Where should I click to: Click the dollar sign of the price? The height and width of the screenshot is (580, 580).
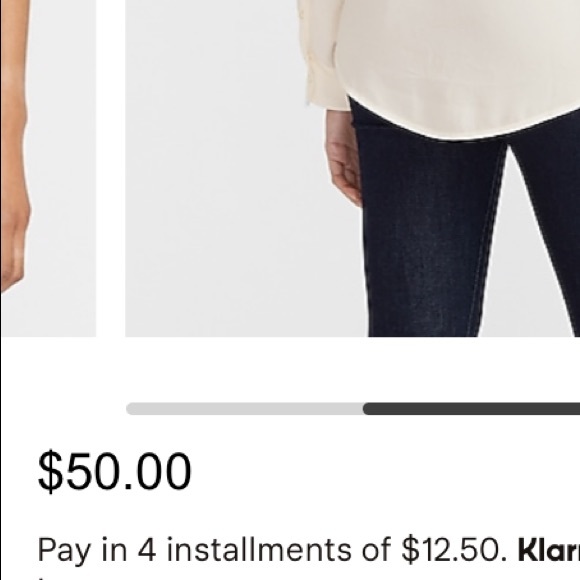click(x=49, y=472)
